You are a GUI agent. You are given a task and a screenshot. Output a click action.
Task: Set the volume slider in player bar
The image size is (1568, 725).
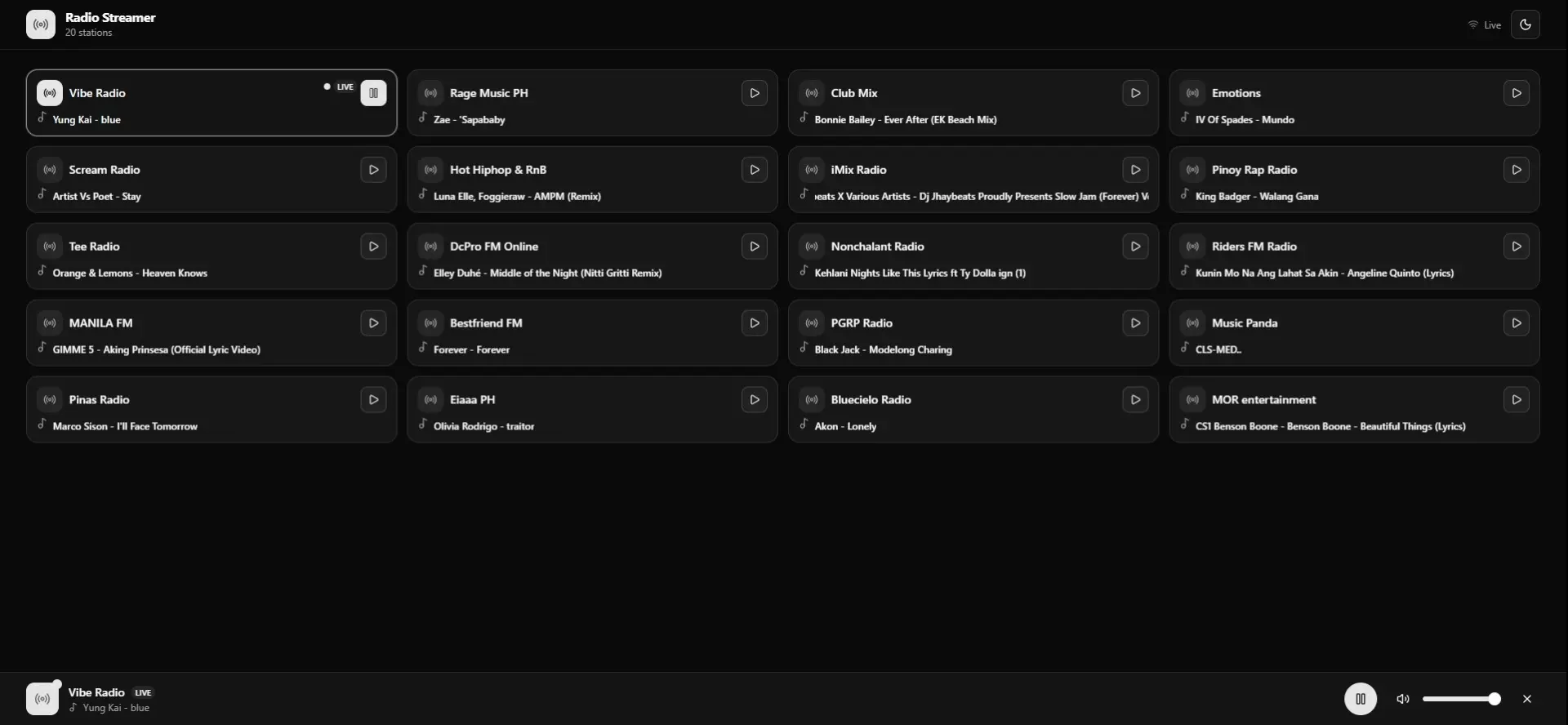[1462, 699]
